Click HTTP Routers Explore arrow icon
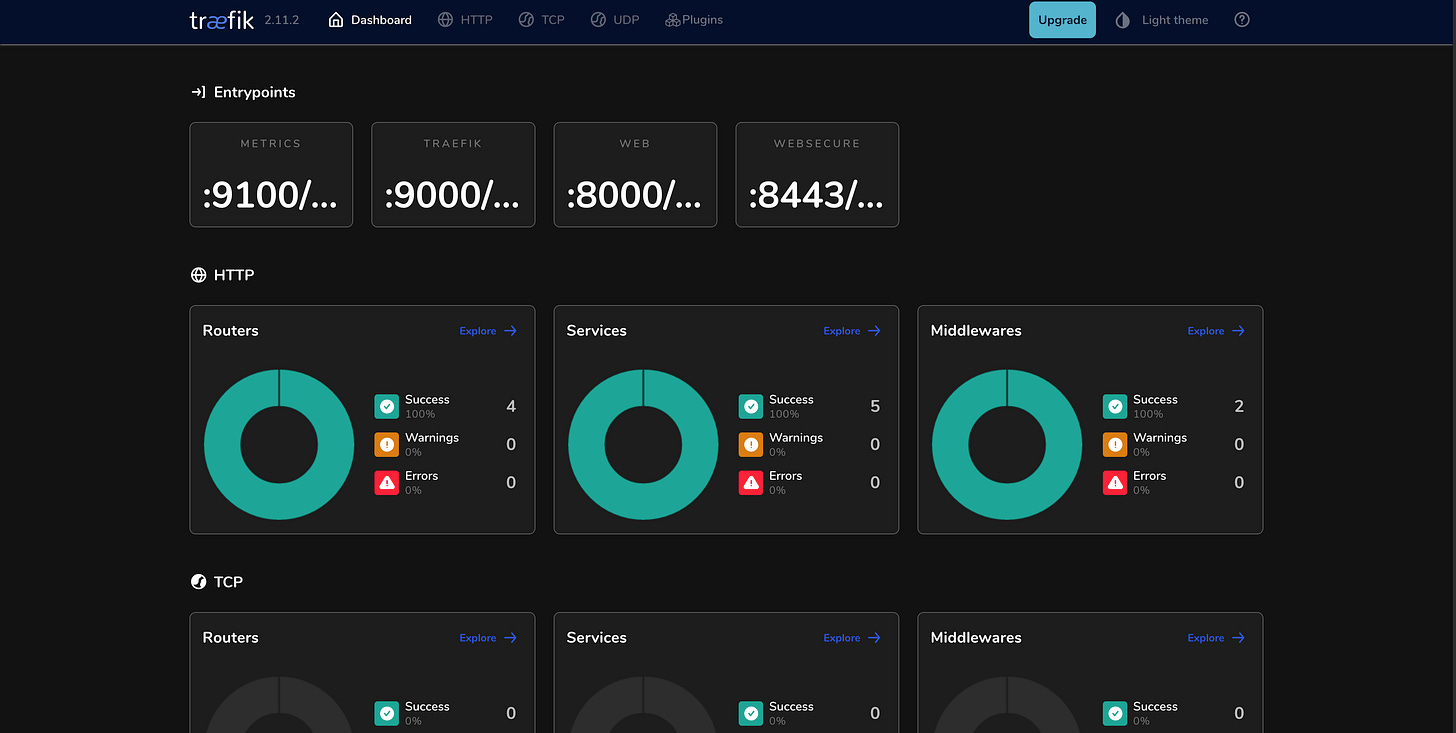This screenshot has height=733, width=1456. [510, 331]
